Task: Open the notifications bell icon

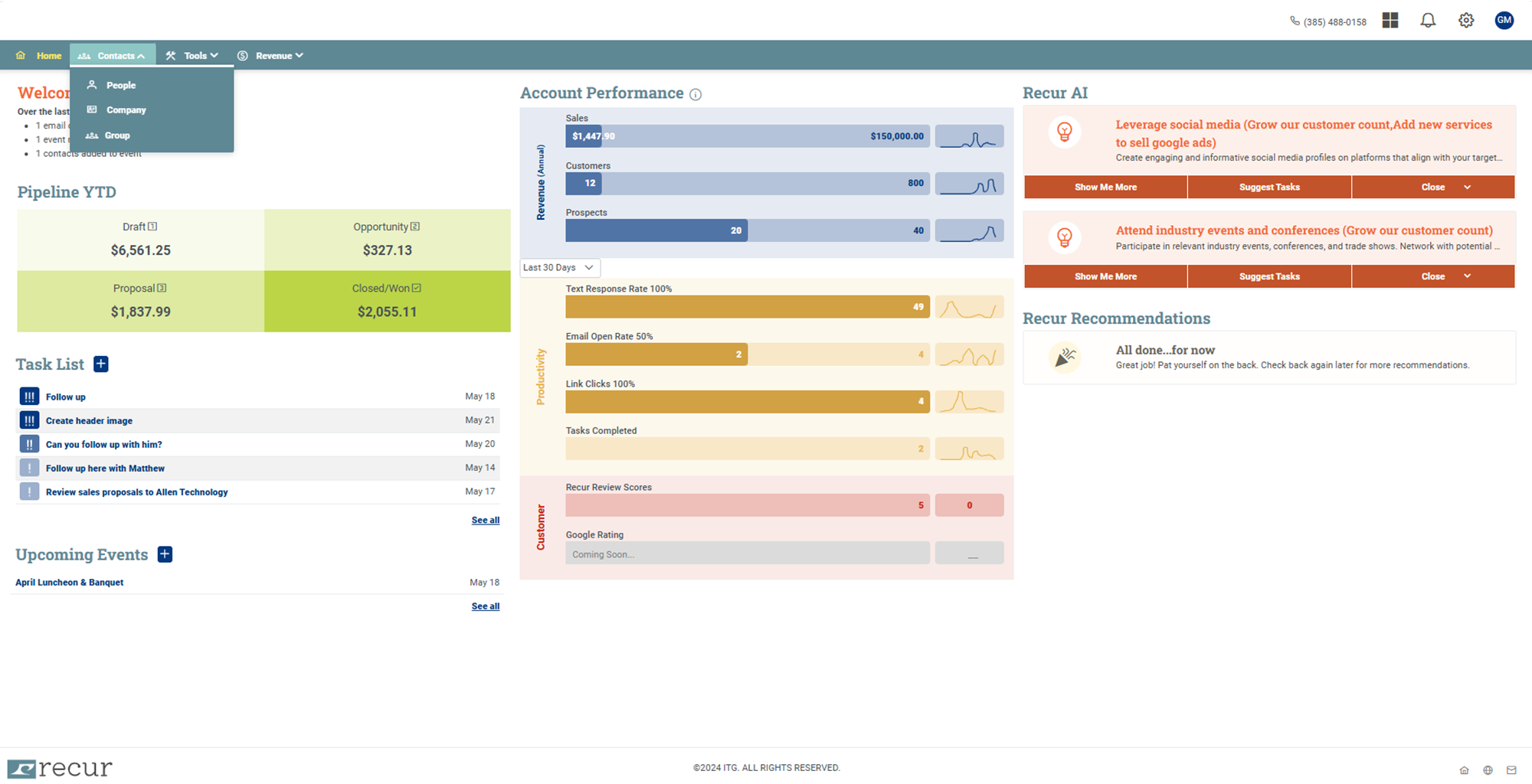Action: click(x=1428, y=20)
